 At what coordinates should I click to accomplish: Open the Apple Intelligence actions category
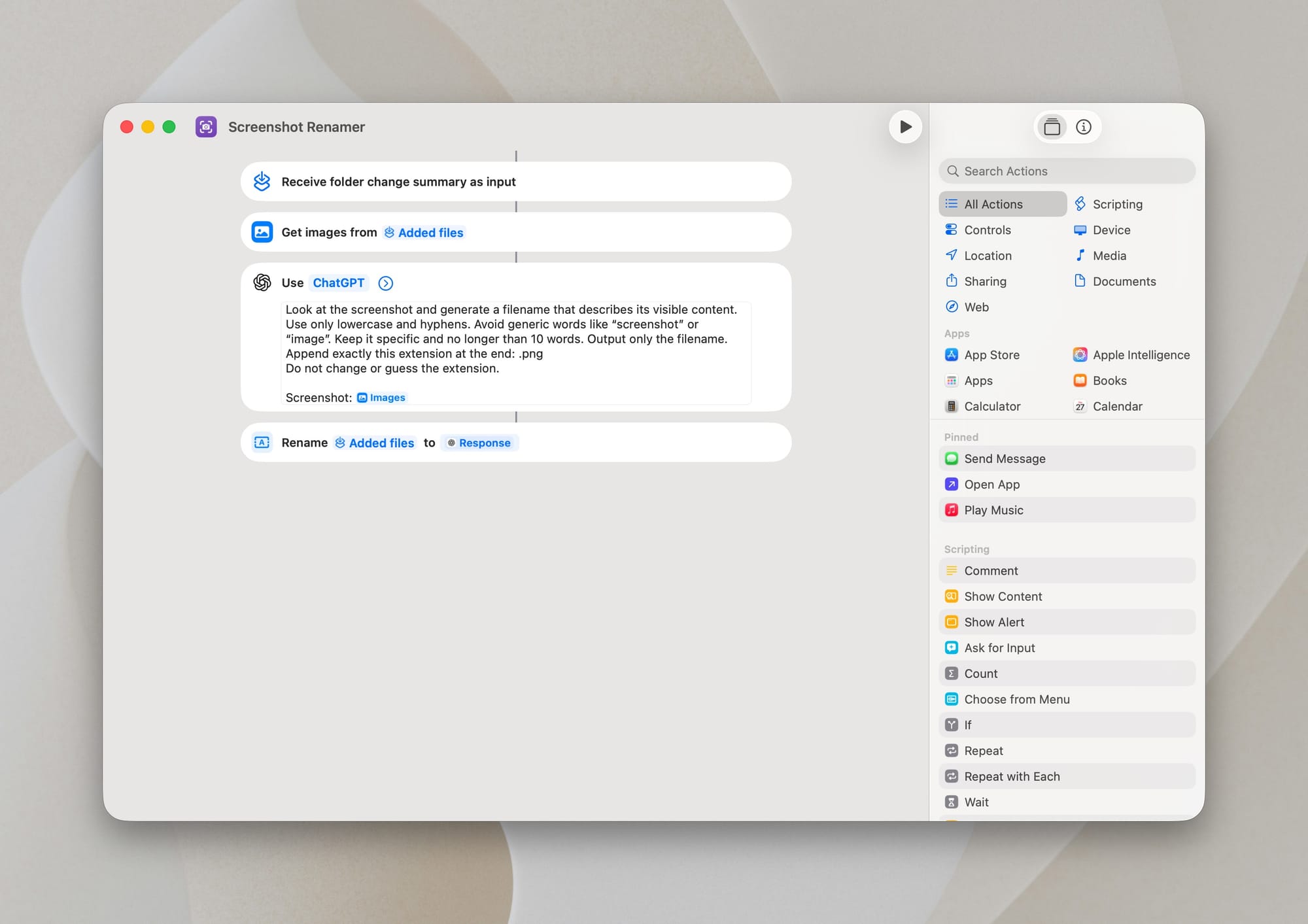1141,354
